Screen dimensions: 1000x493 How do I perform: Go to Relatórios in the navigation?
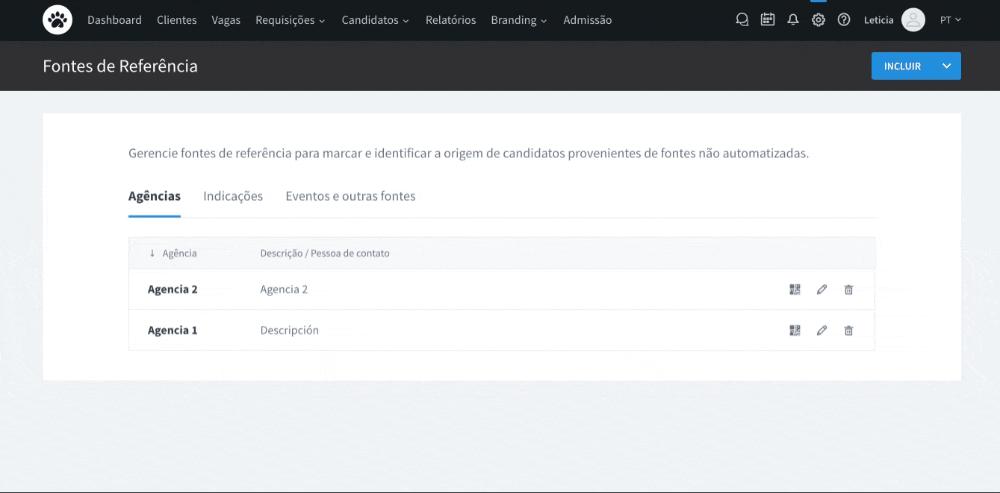450,20
